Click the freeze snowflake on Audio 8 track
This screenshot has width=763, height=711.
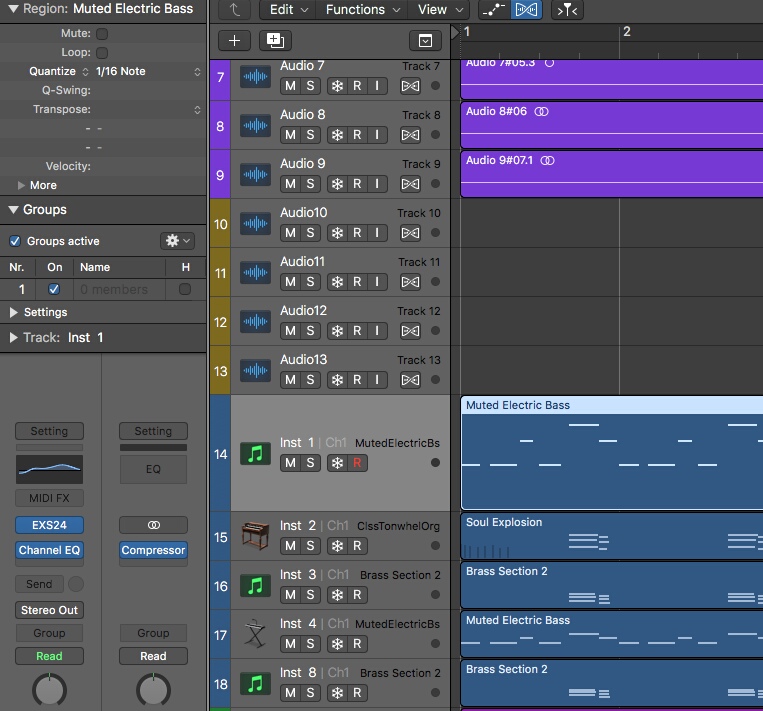coord(337,134)
